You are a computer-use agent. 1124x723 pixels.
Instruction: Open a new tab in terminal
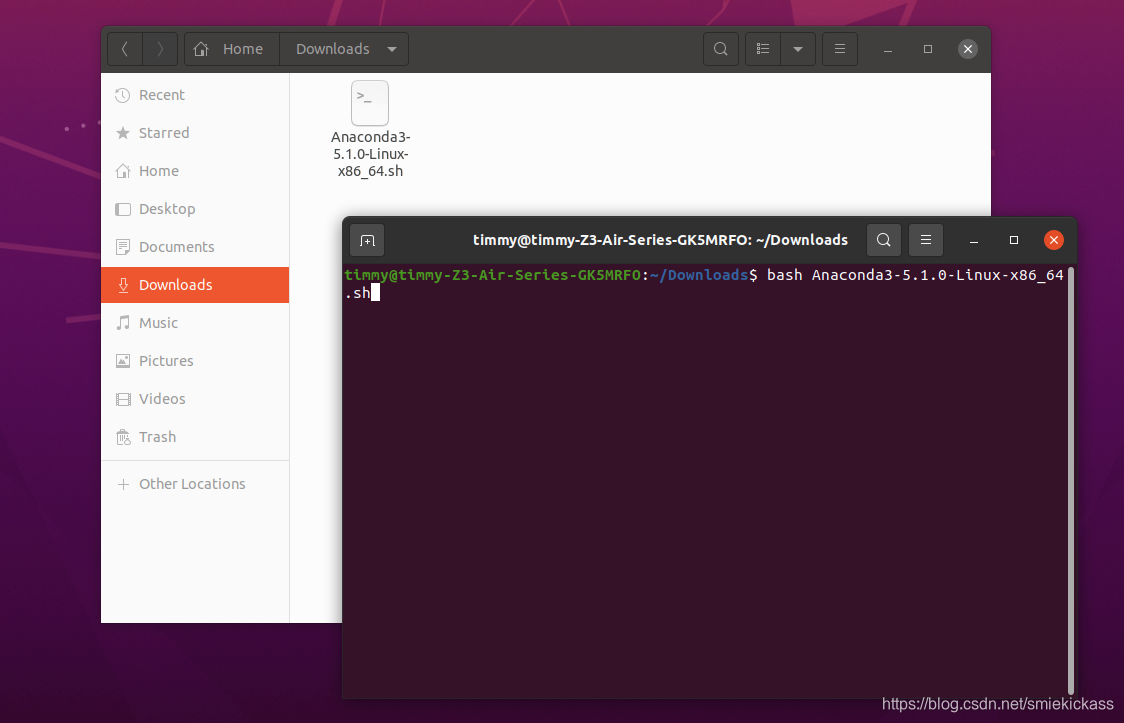pos(367,240)
